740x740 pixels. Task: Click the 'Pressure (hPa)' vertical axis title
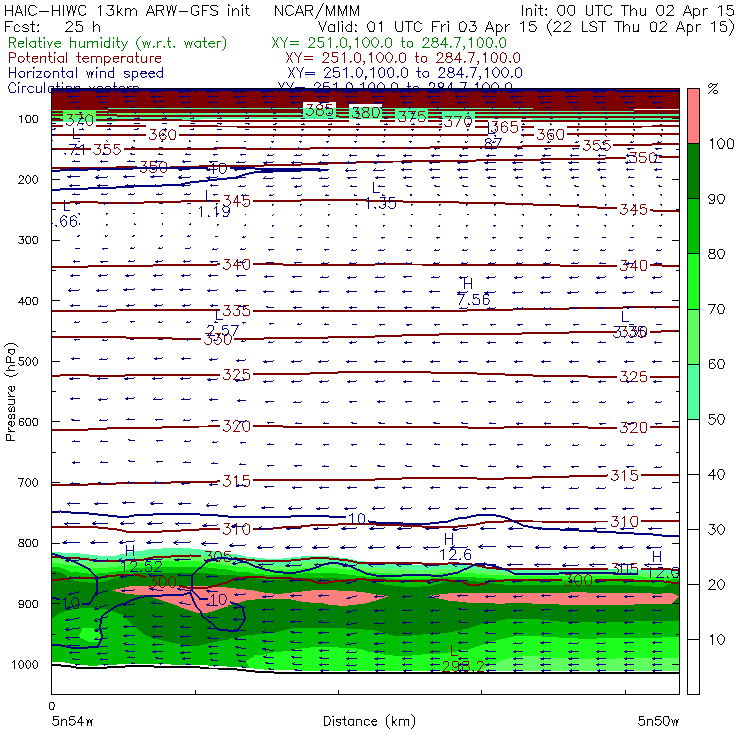pyautogui.click(x=10, y=392)
